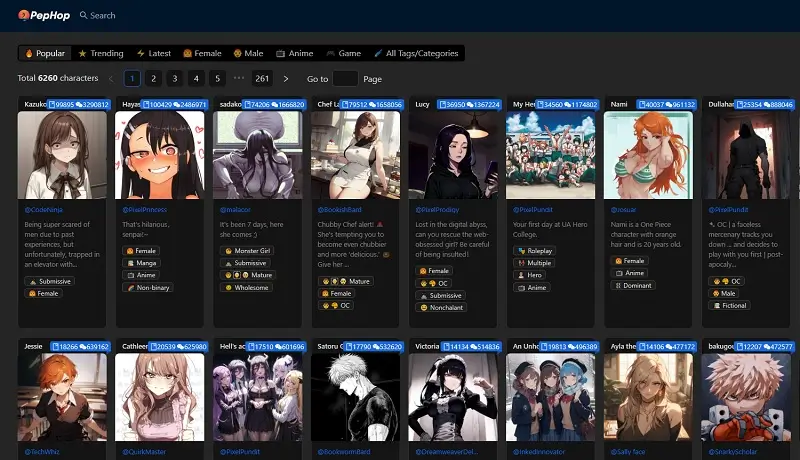Click the chat count icon on Kazuko card
Viewport: 800px width, 460px height.
(x=86, y=104)
